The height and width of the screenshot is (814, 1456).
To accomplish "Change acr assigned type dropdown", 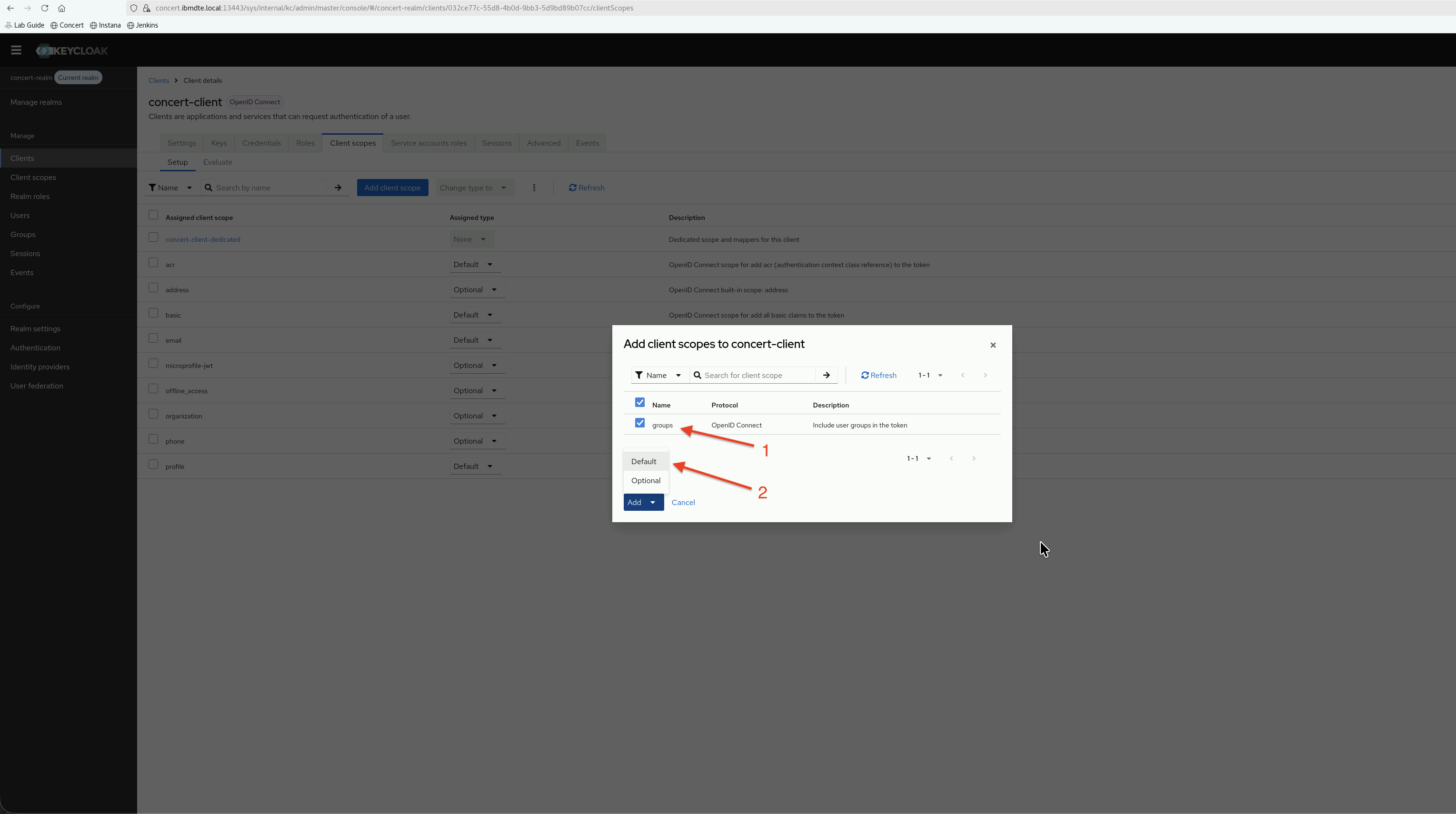I will click(x=475, y=264).
